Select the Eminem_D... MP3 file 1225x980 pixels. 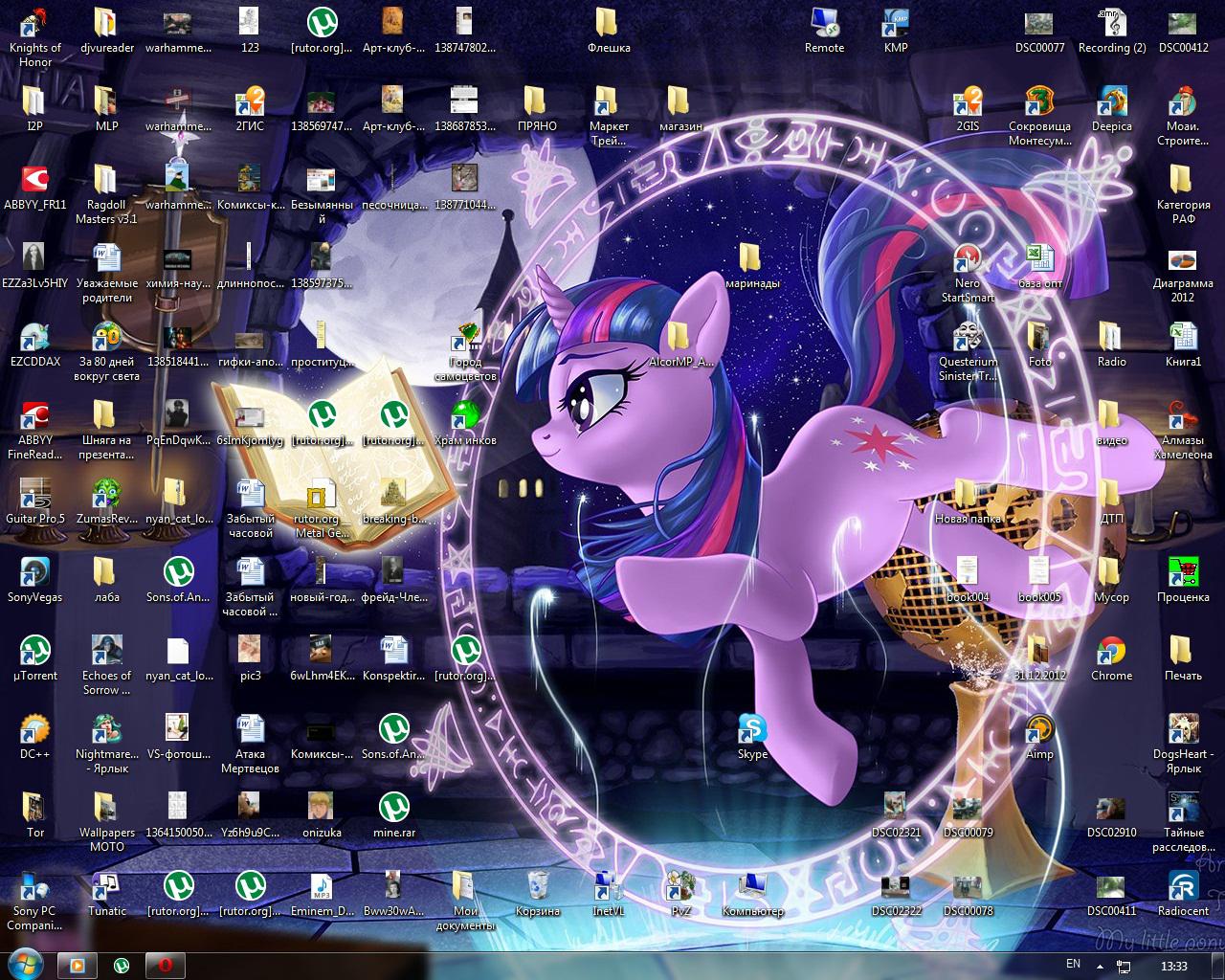(x=322, y=894)
